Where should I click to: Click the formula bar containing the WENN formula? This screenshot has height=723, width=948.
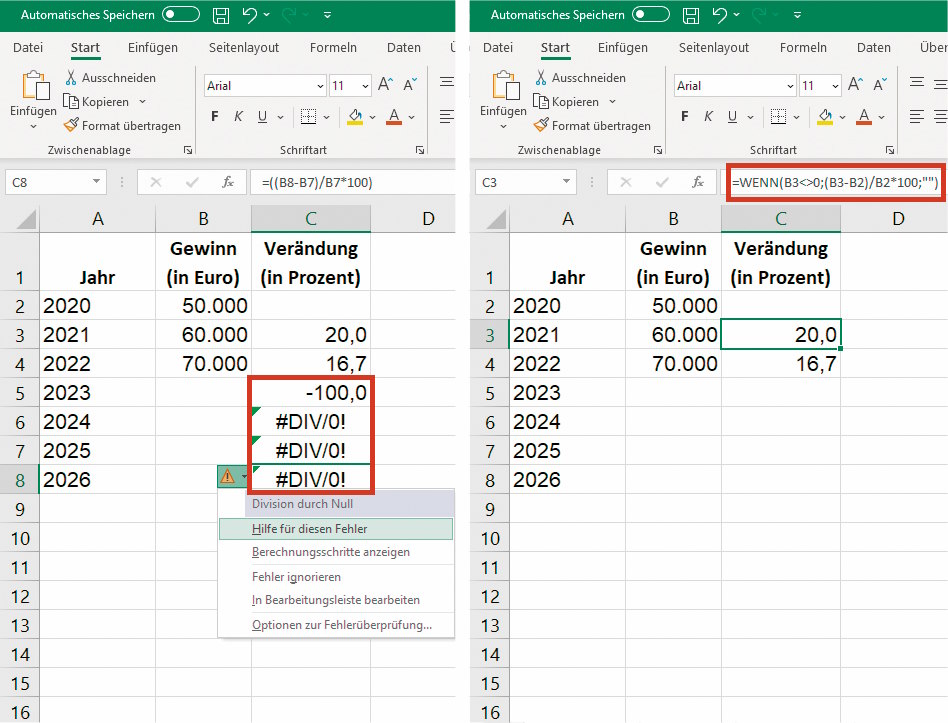[x=835, y=183]
